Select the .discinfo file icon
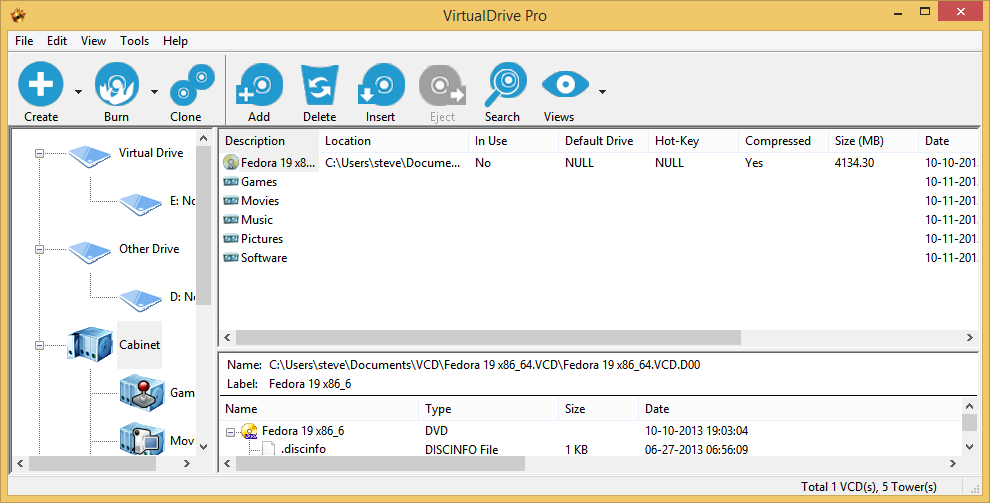This screenshot has height=503, width=990. (269, 449)
